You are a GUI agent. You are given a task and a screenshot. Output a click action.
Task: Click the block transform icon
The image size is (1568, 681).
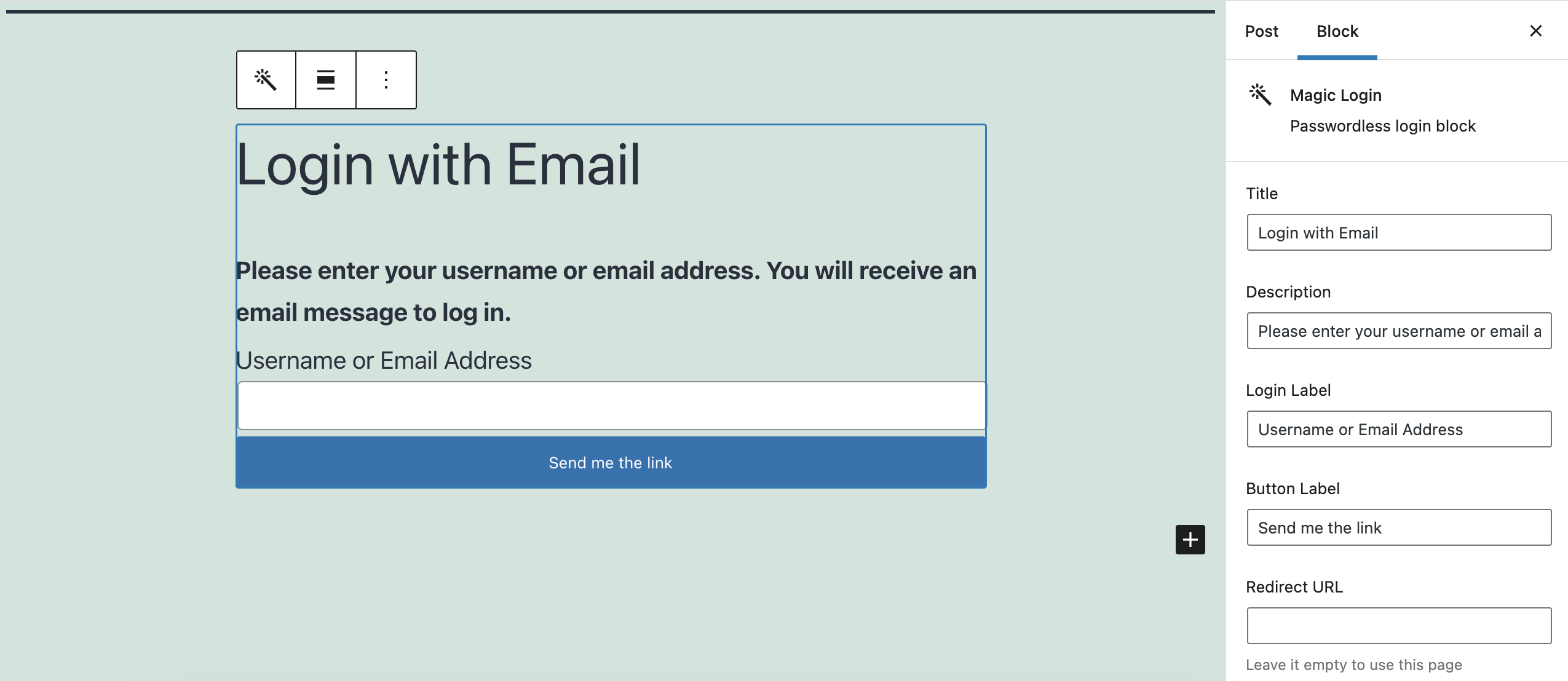[x=266, y=79]
